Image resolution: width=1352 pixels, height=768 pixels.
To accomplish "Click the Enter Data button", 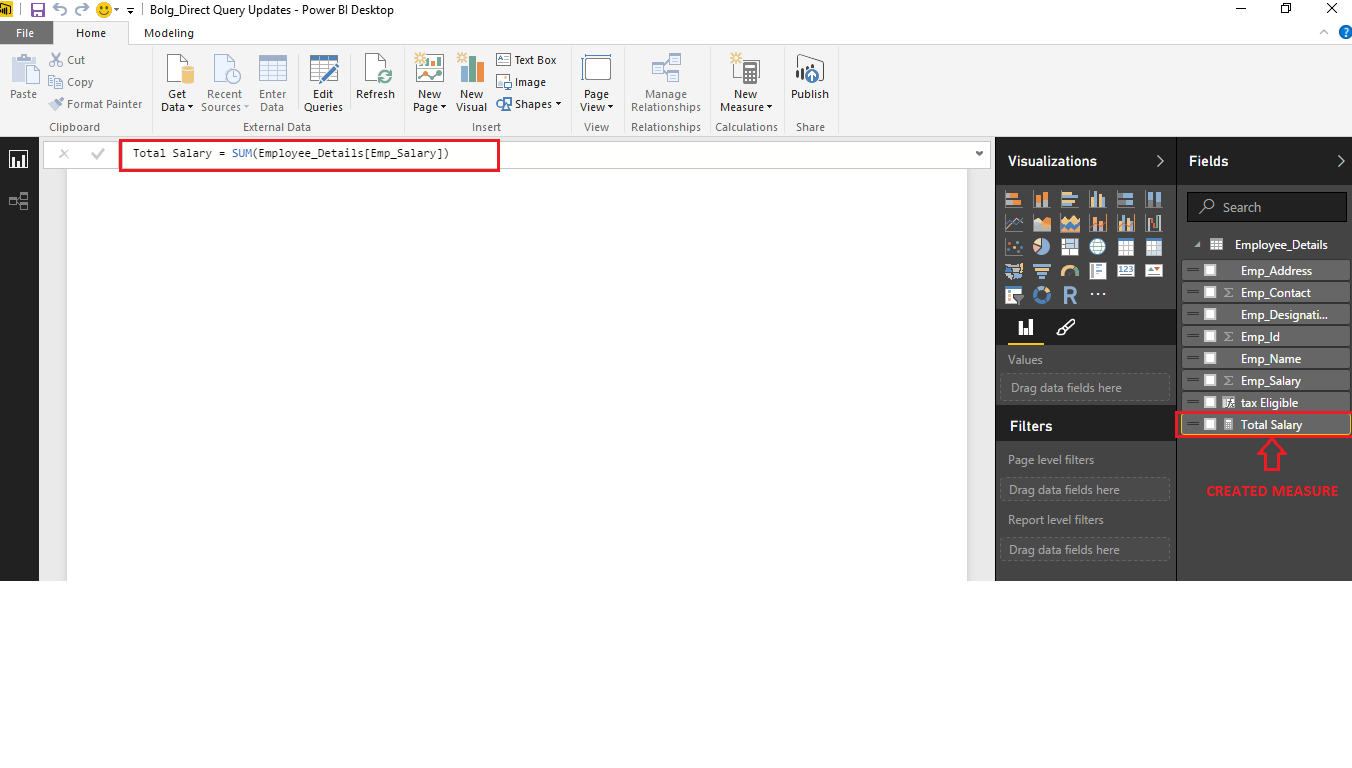I will [272, 83].
